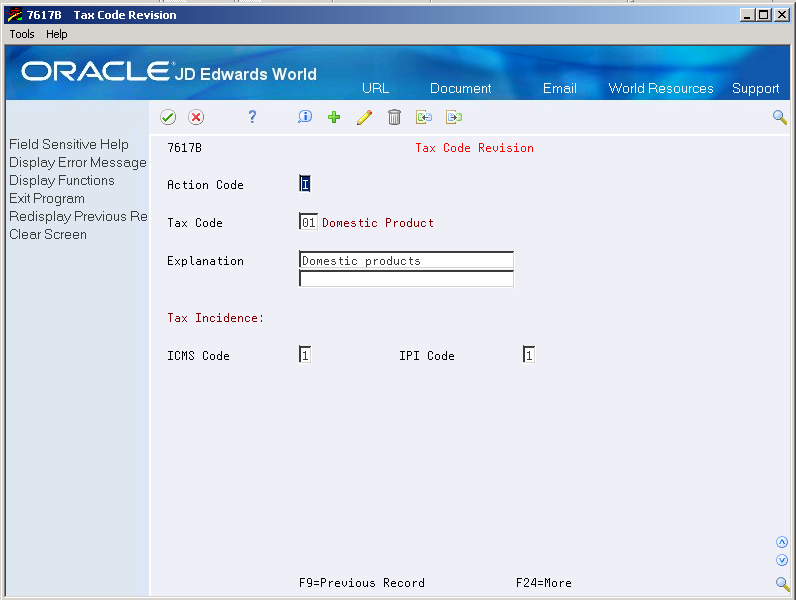
Task: Select Display Error Message
Action: [78, 162]
